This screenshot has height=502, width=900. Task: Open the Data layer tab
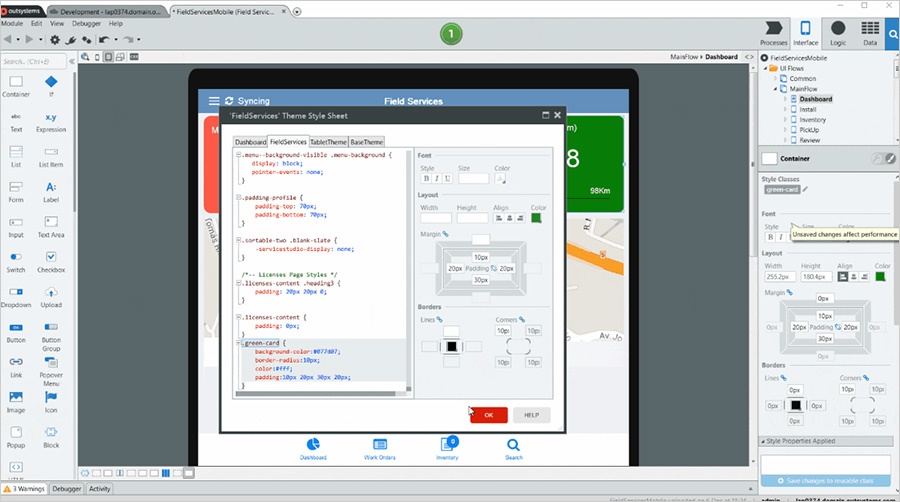pyautogui.click(x=870, y=33)
